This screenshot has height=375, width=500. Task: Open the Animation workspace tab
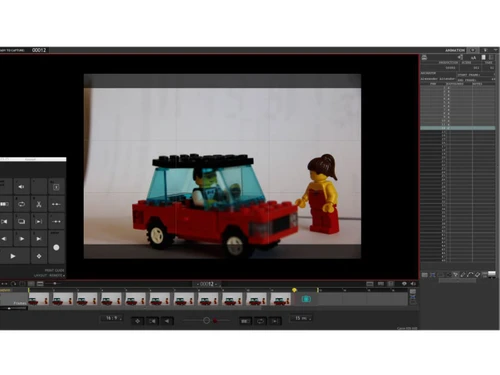tap(455, 50)
